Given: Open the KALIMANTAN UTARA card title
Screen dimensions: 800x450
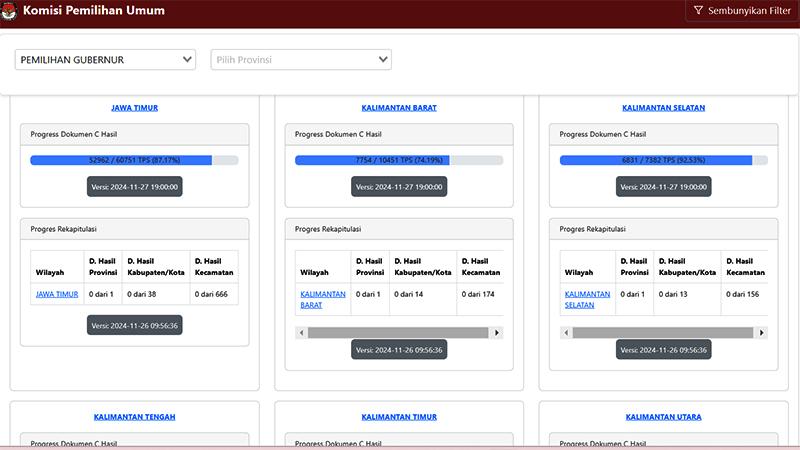Looking at the screenshot, I should pos(663,417).
